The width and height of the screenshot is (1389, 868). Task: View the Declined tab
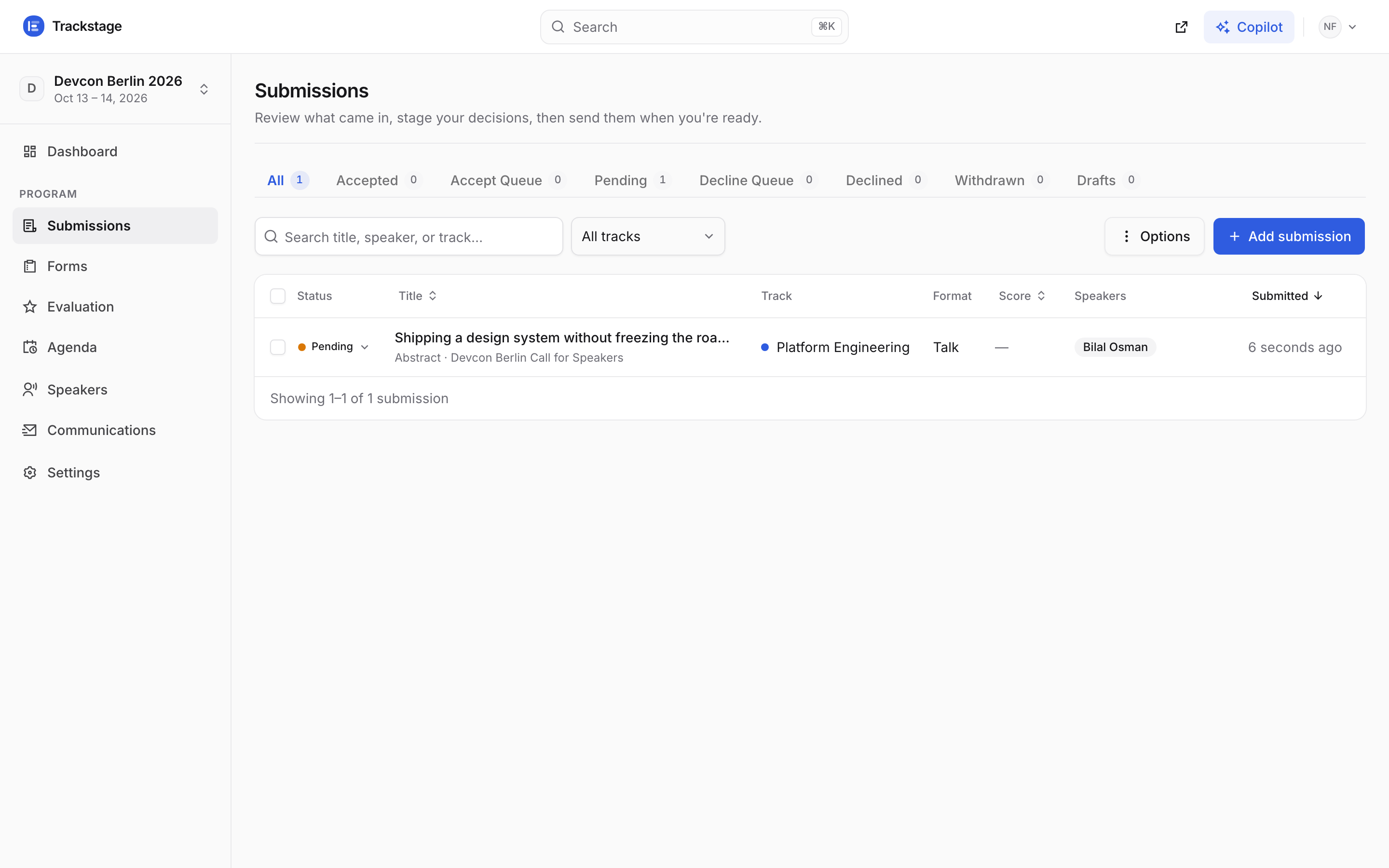pyautogui.click(x=886, y=180)
